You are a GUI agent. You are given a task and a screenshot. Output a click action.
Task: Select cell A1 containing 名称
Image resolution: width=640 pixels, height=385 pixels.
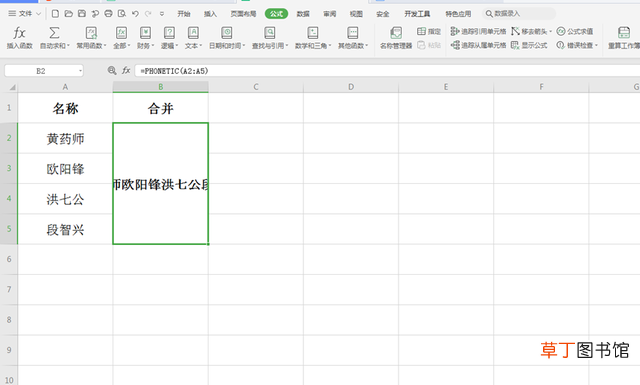(x=65, y=108)
